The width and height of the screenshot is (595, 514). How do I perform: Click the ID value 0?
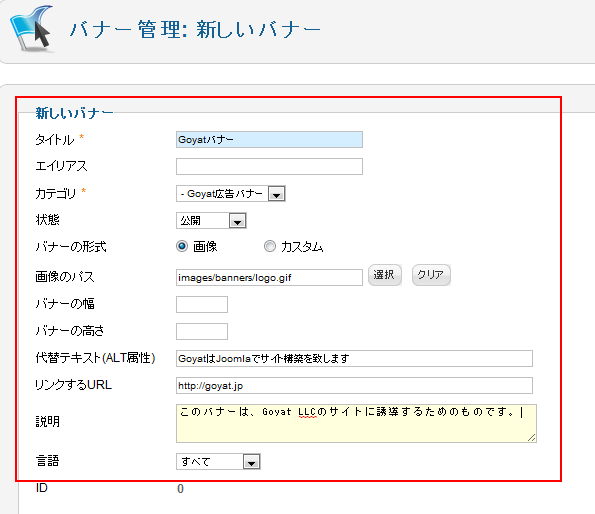180,489
